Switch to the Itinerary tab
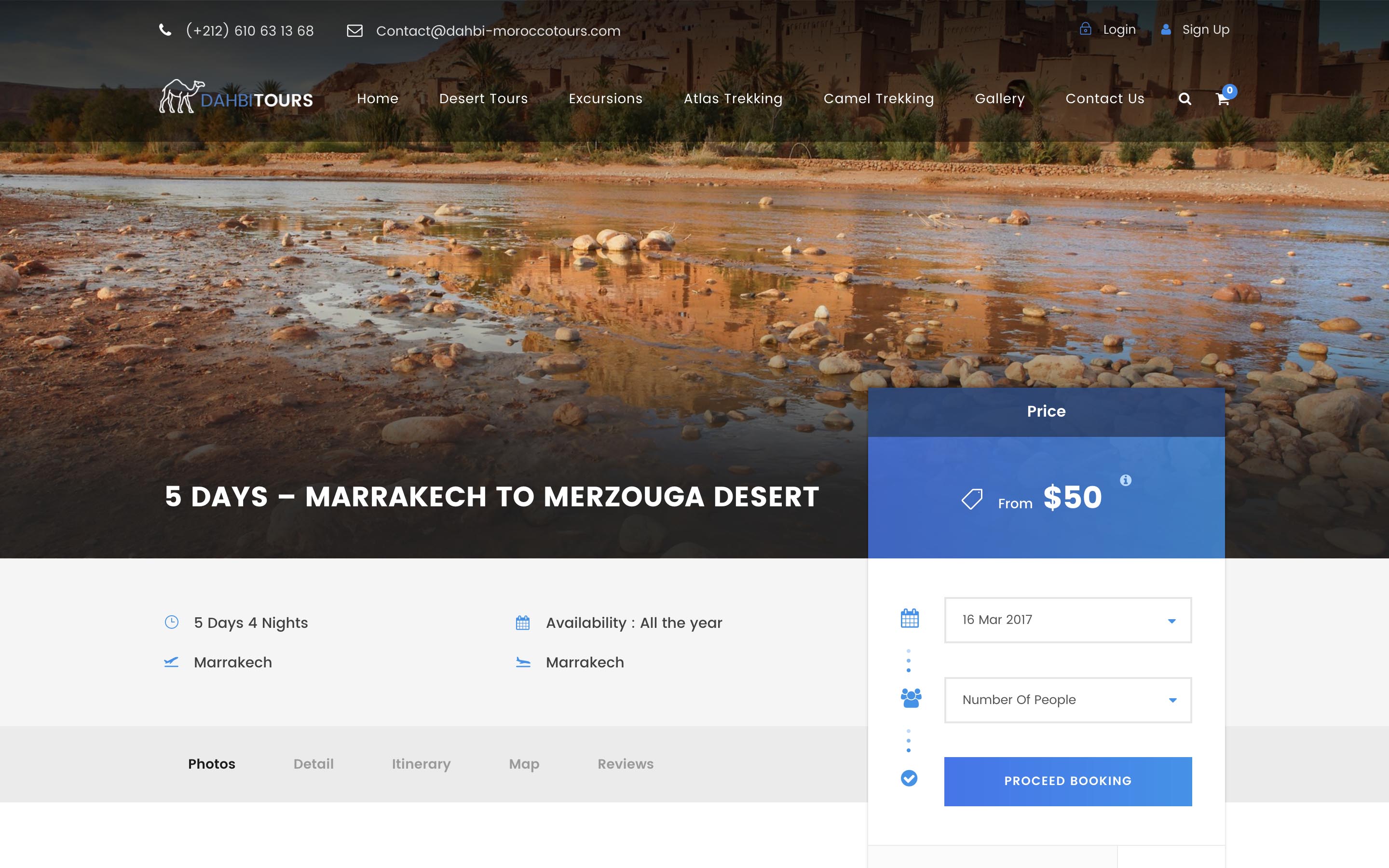Screen dimensions: 1389x868 point(421,764)
